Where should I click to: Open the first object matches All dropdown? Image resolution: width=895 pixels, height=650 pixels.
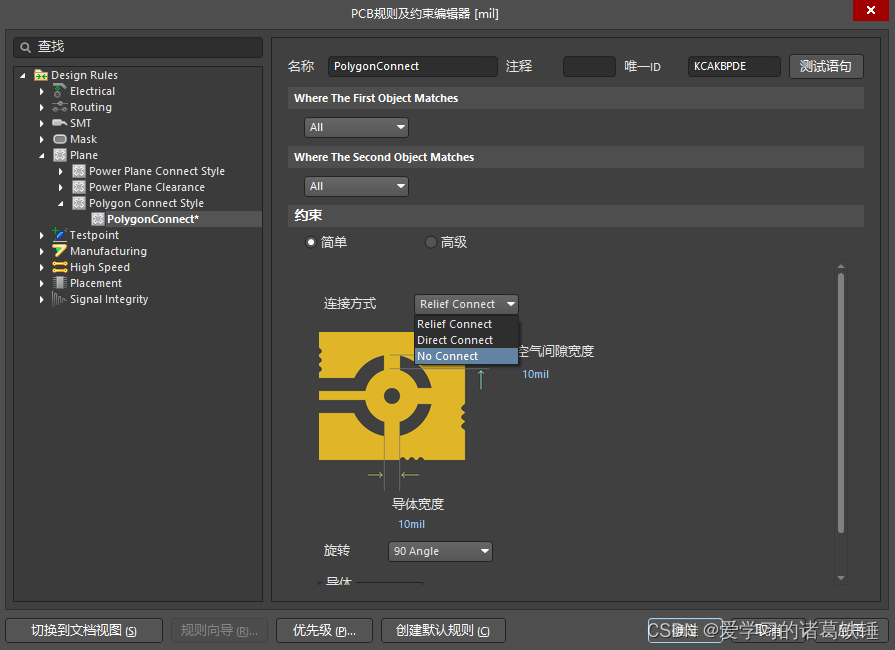click(x=356, y=127)
